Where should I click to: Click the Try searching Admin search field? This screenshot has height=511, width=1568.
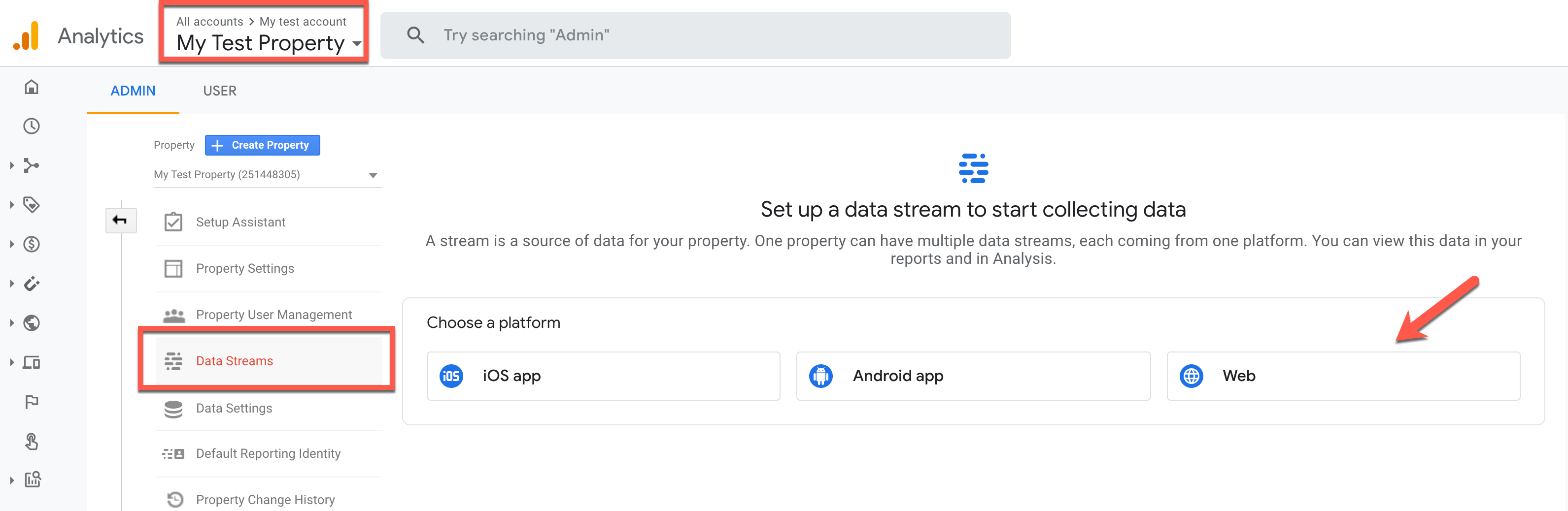696,35
